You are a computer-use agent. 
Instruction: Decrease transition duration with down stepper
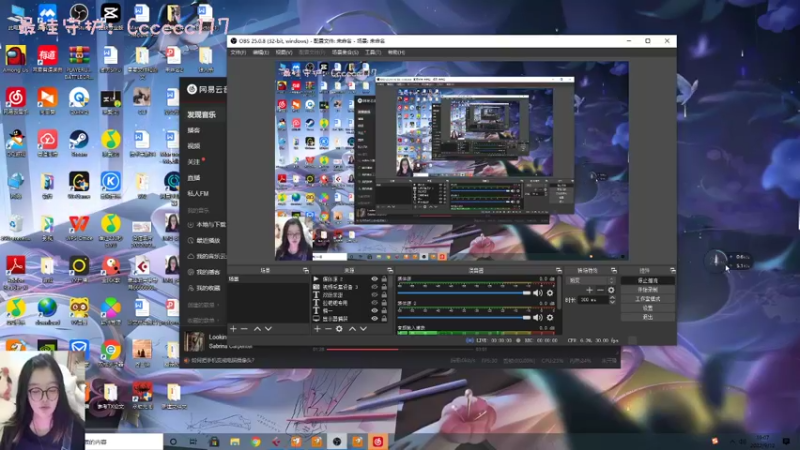coord(612,302)
